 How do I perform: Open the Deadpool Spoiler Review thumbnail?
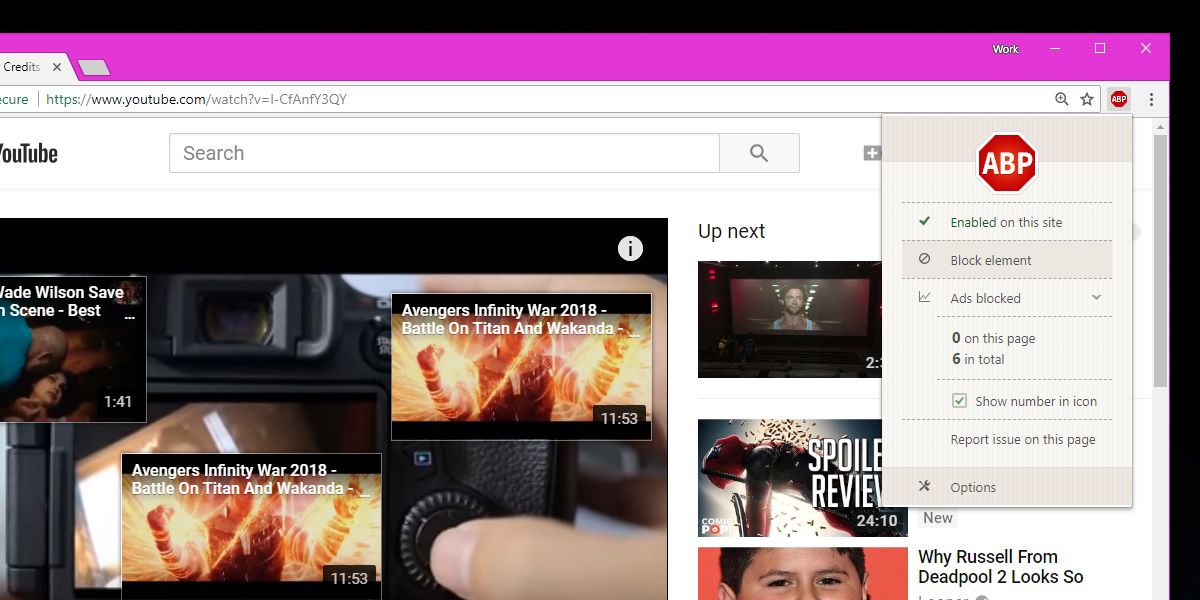tap(789, 478)
